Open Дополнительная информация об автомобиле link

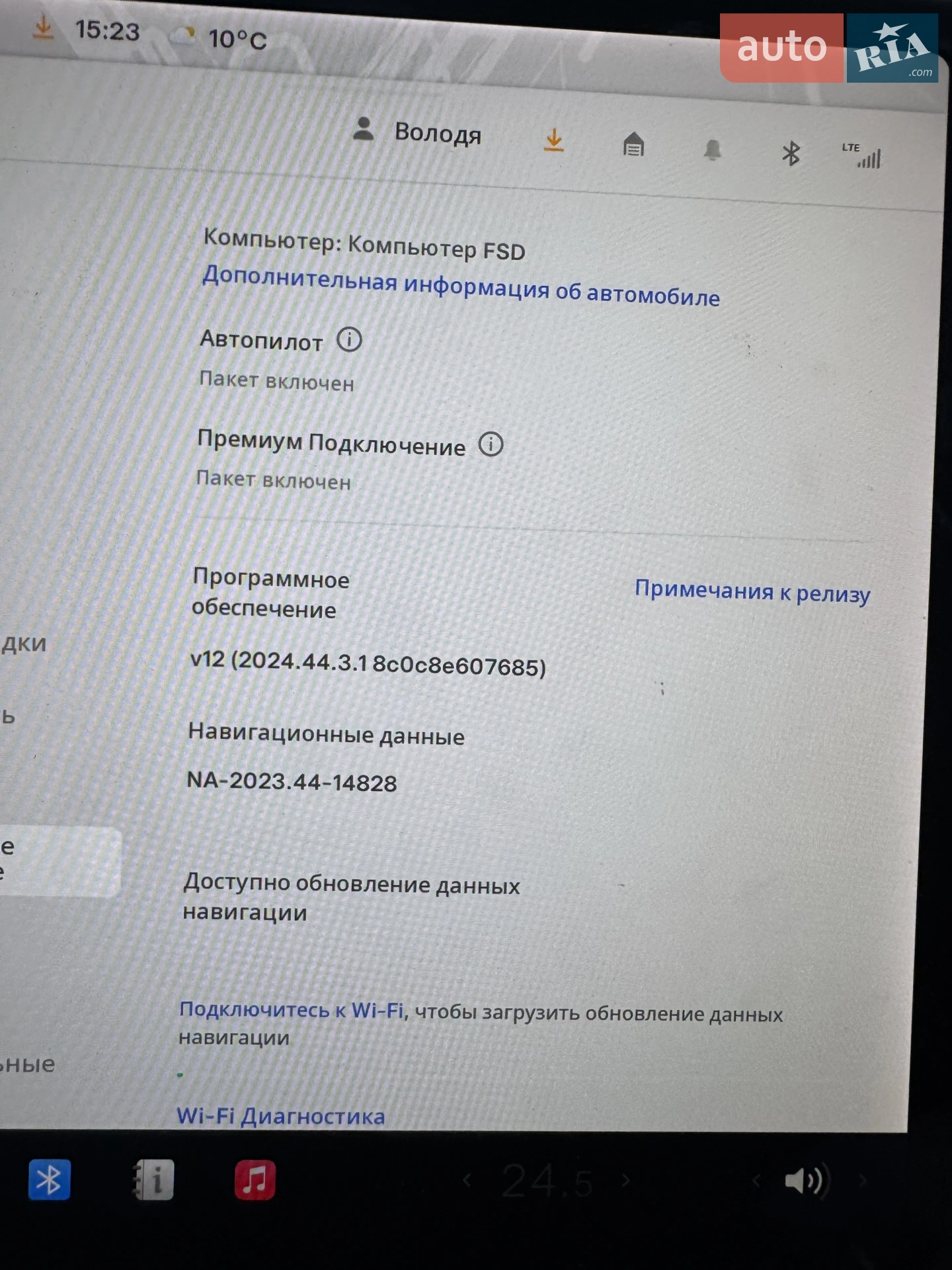(461, 286)
